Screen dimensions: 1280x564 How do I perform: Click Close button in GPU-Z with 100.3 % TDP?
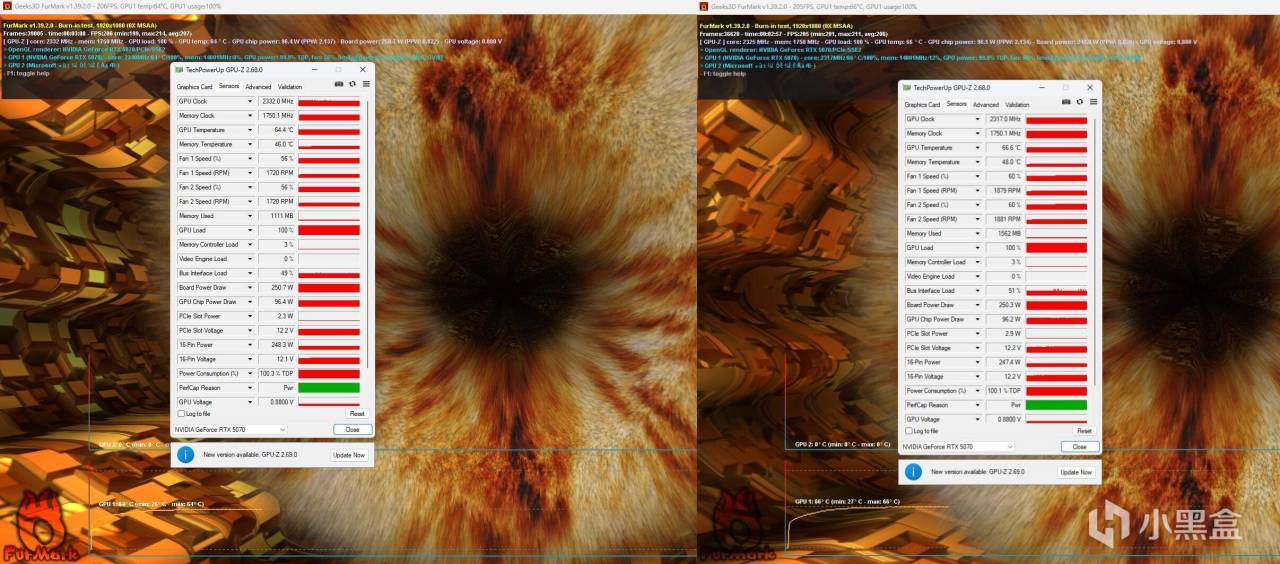[x=352, y=430]
